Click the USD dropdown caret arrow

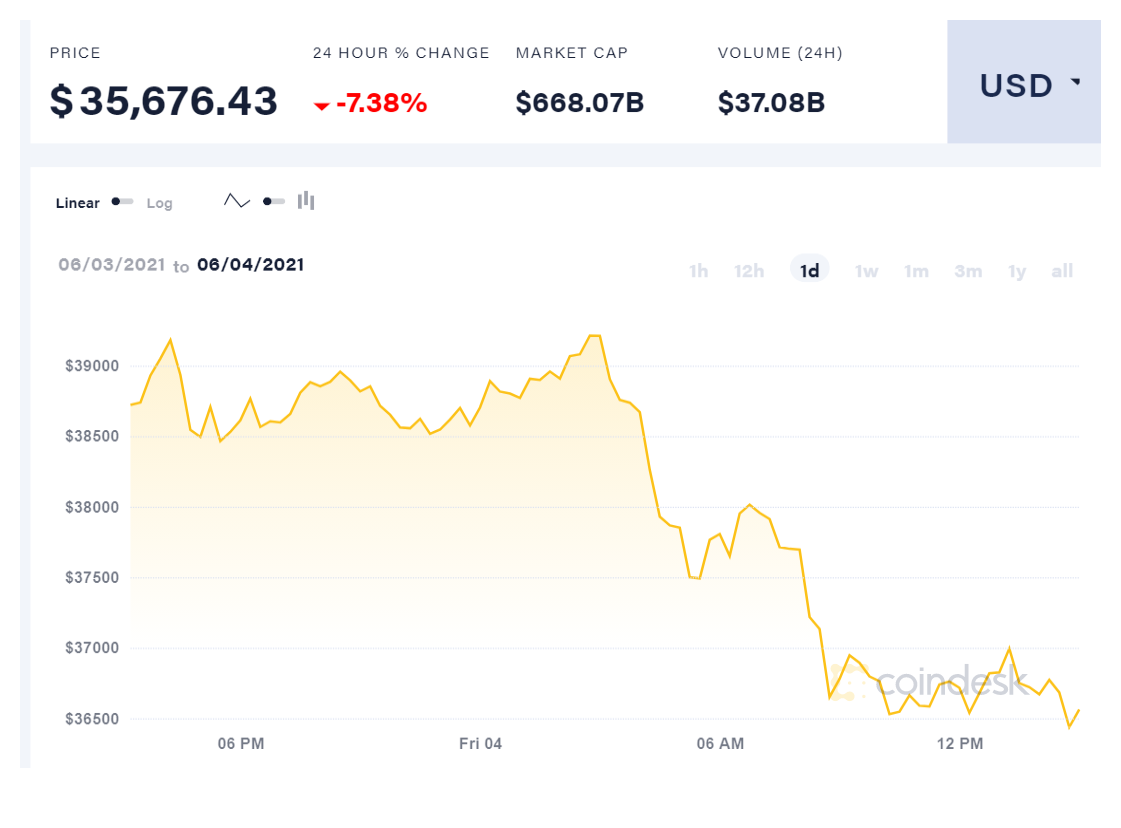(x=1076, y=83)
